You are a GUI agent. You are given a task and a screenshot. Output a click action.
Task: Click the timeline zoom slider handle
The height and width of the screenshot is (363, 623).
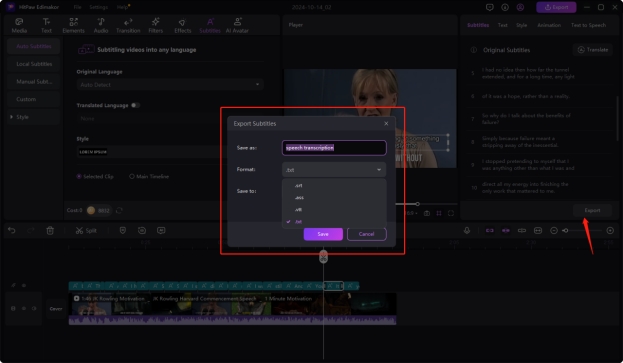click(565, 230)
